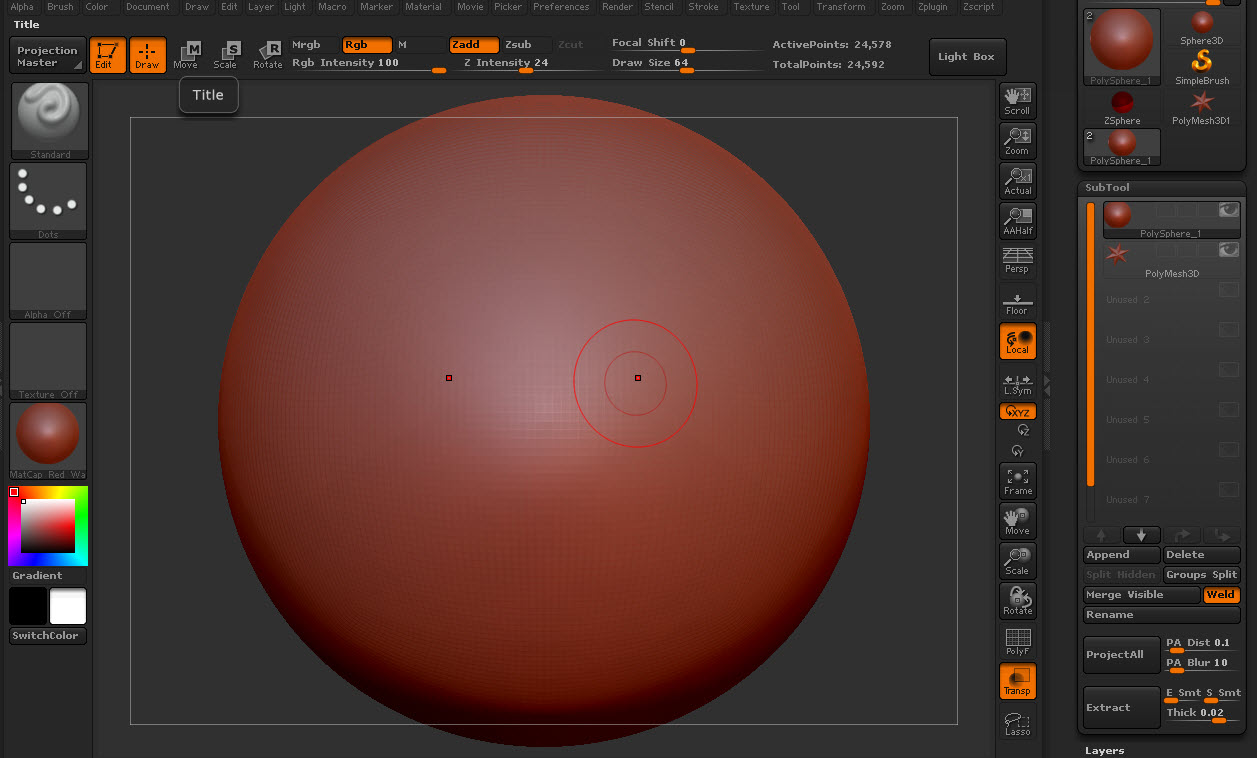
Task: Toggle Zadd sculpting mode
Action: (x=473, y=45)
